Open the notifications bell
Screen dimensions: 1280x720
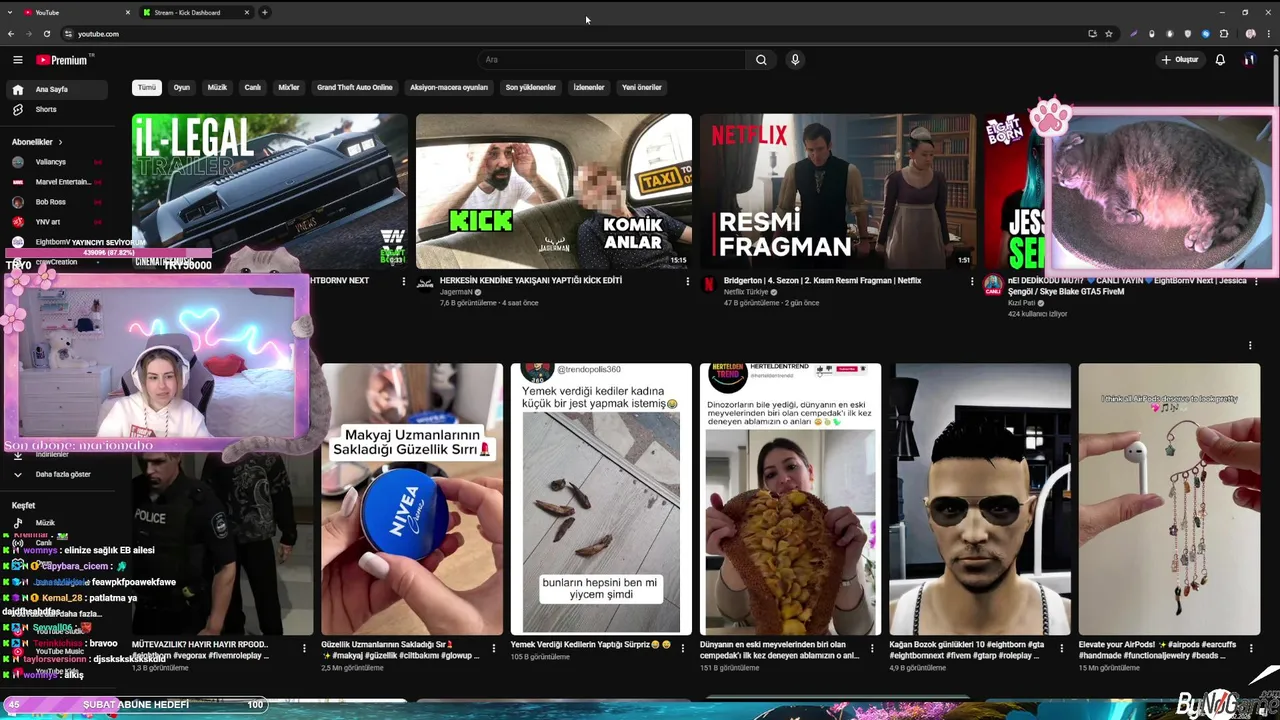pyautogui.click(x=1220, y=60)
